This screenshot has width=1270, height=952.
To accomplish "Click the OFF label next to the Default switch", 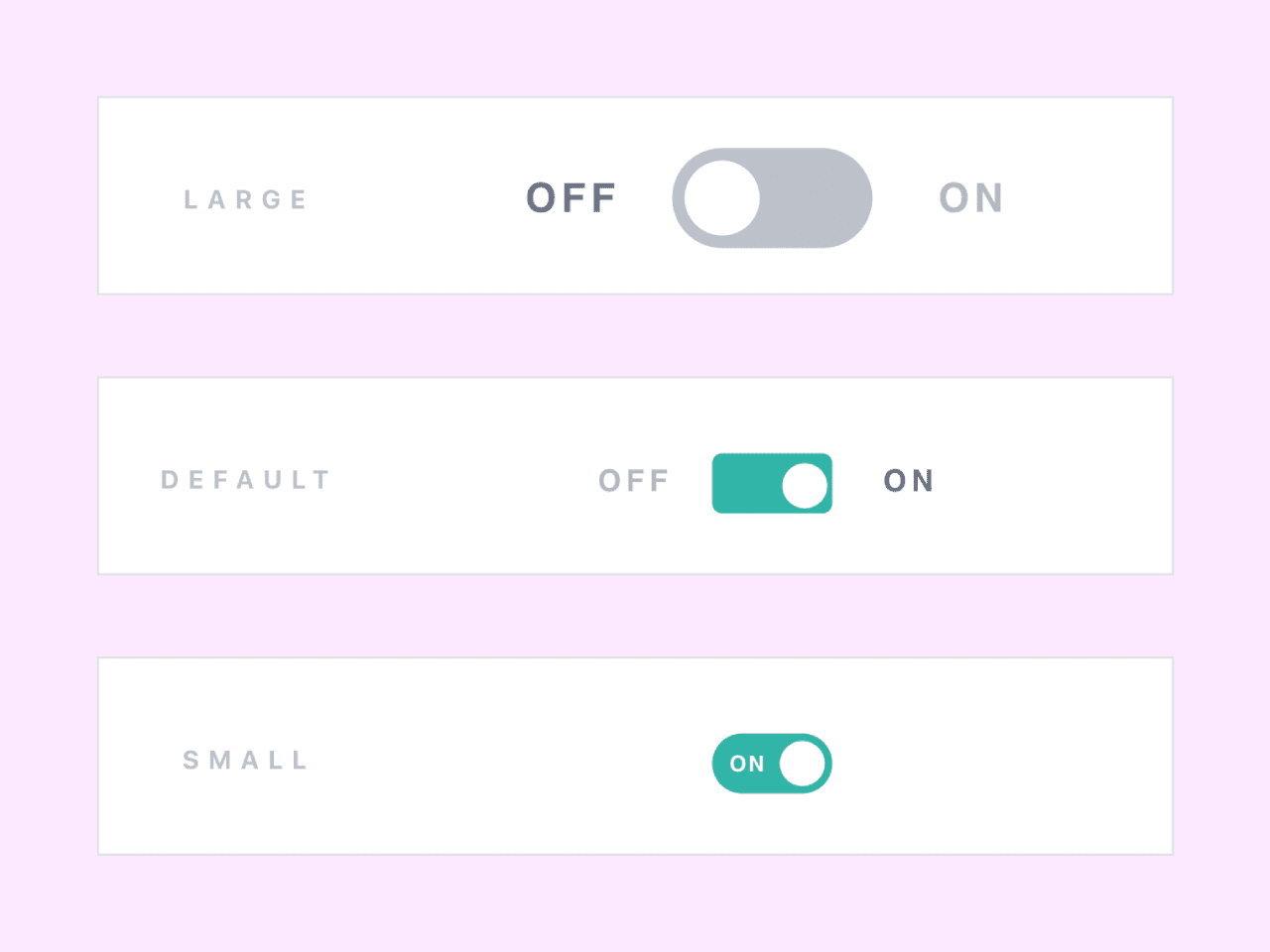I will (633, 481).
